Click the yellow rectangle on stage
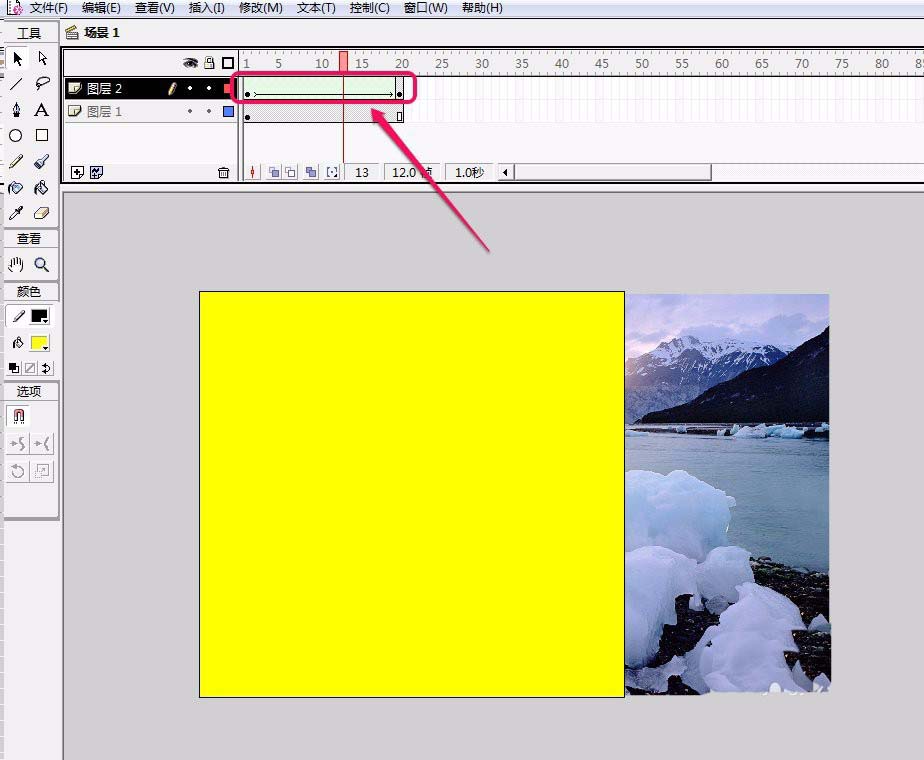 click(x=412, y=494)
